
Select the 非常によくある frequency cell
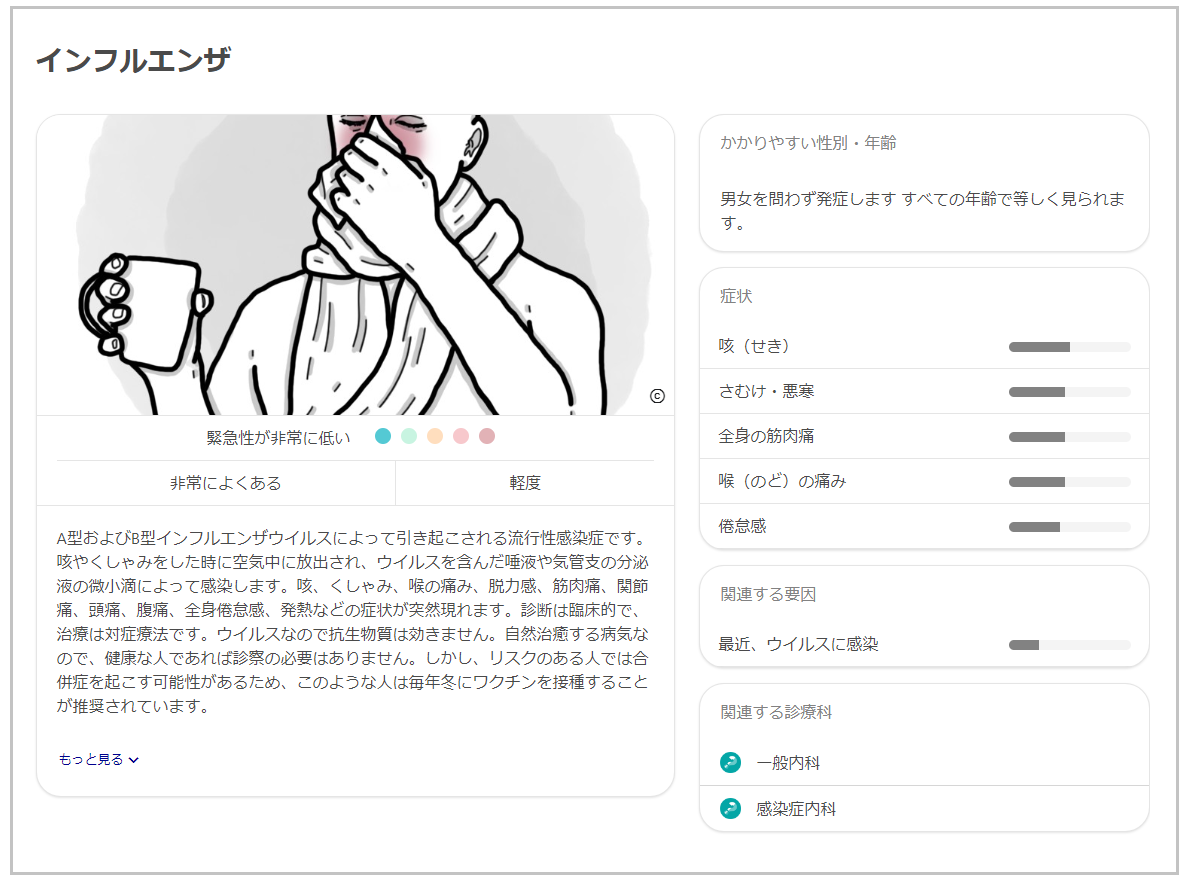[x=225, y=483]
